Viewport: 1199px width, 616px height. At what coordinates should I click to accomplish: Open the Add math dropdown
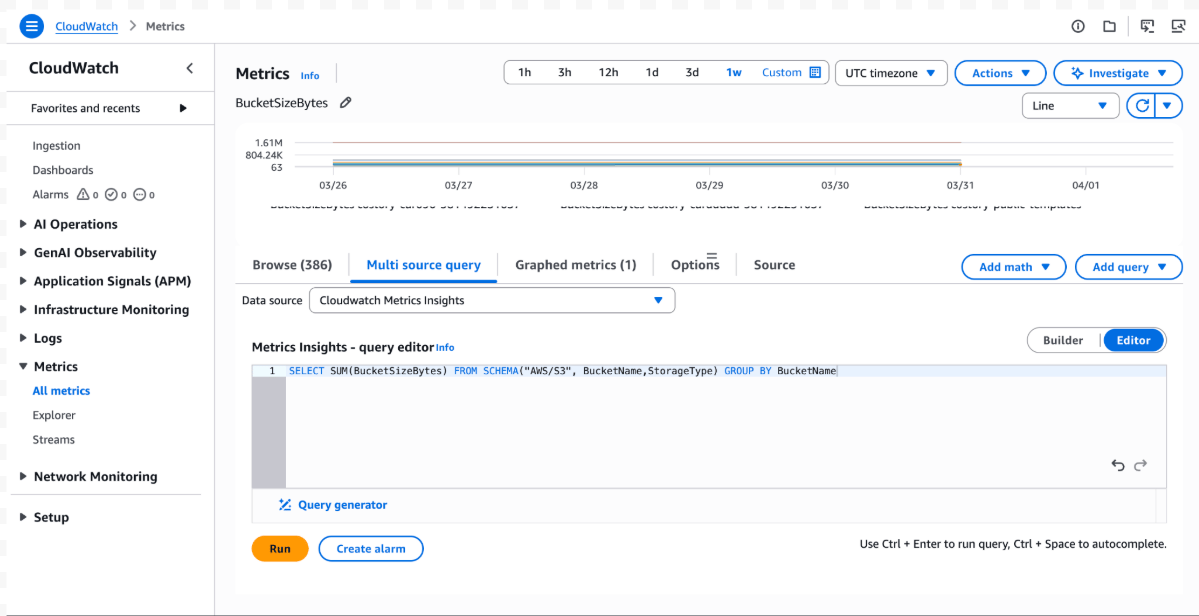click(1013, 267)
